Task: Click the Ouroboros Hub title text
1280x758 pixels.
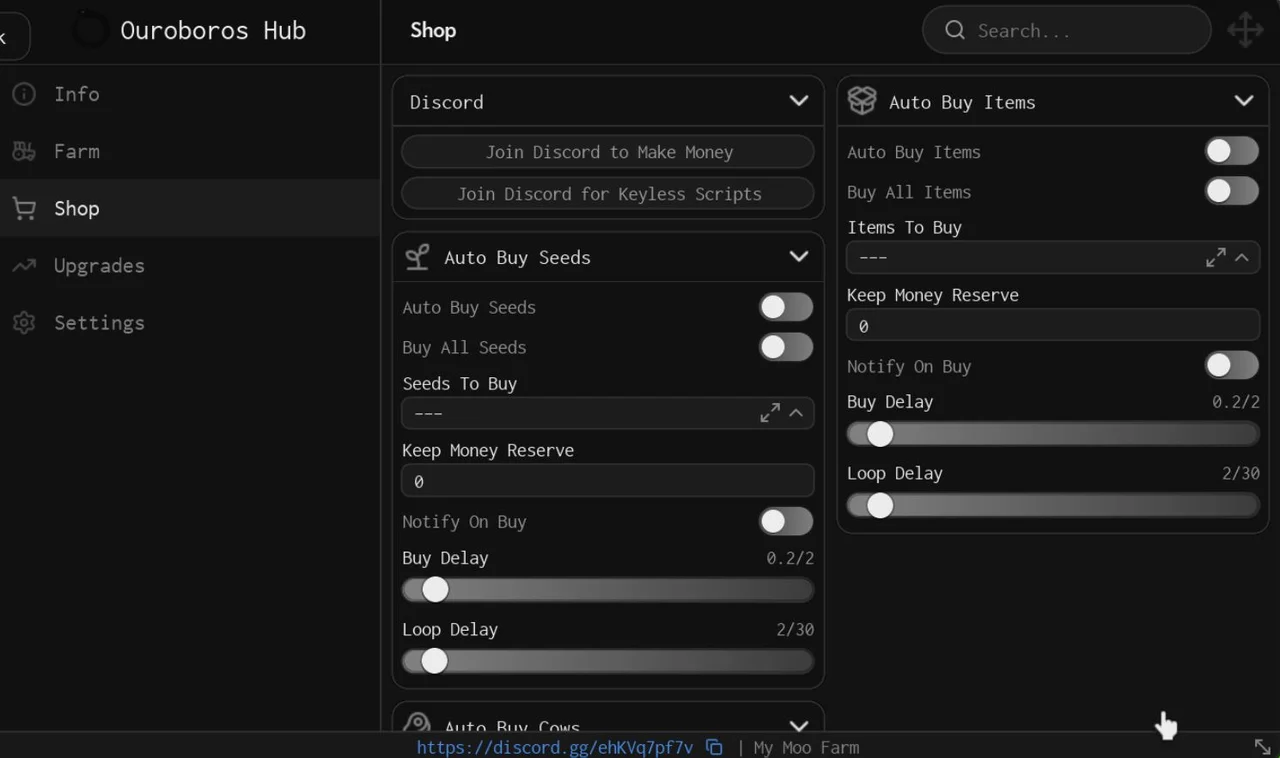Action: (213, 30)
